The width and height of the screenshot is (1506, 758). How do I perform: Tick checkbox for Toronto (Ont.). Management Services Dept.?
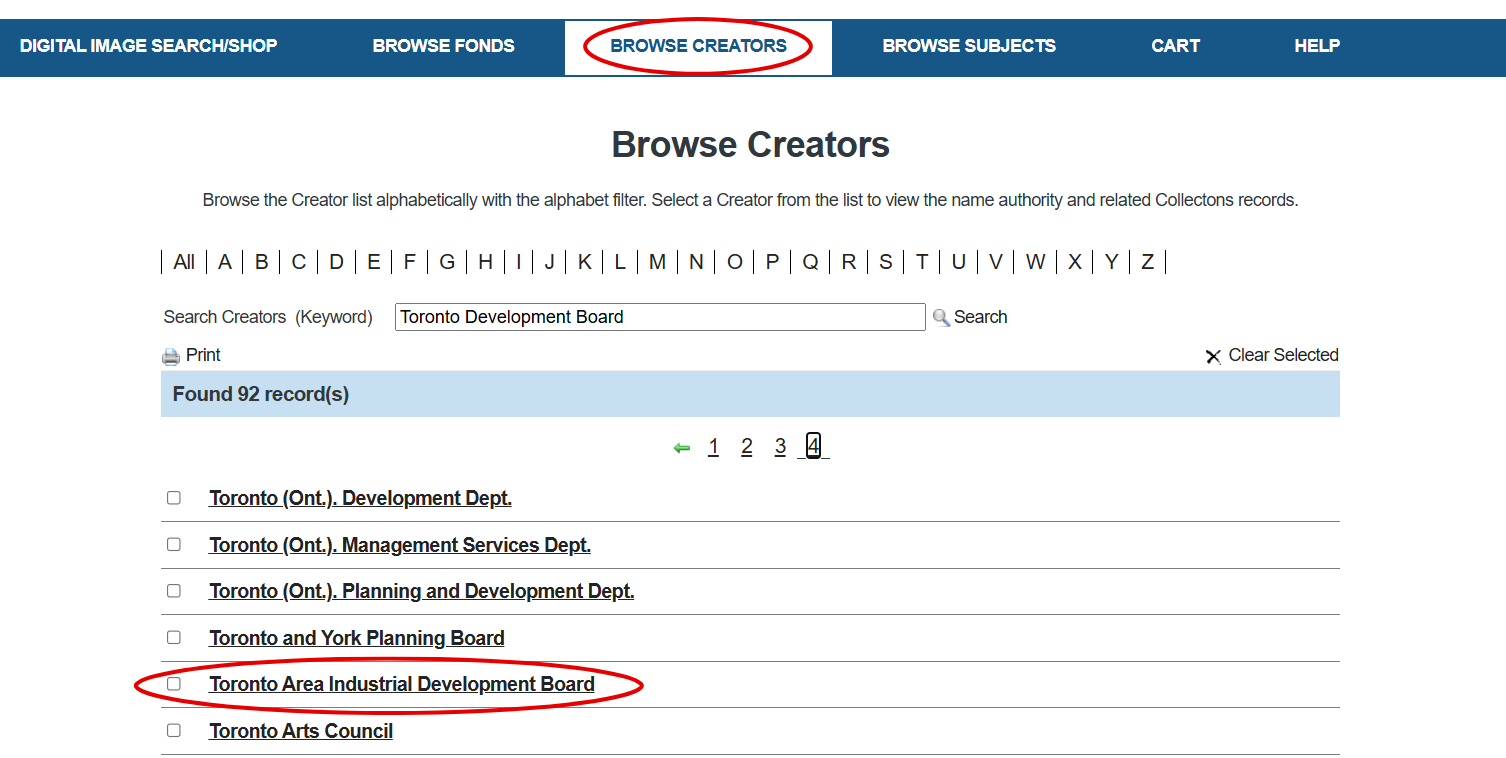pyautogui.click(x=174, y=545)
